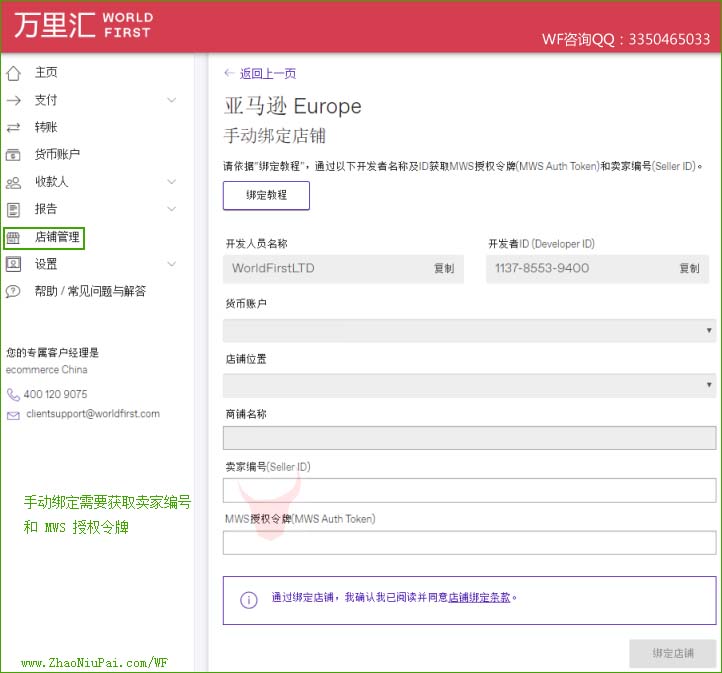The image size is (722, 673).
Task: Open 支付 menu item
Action: 46,100
